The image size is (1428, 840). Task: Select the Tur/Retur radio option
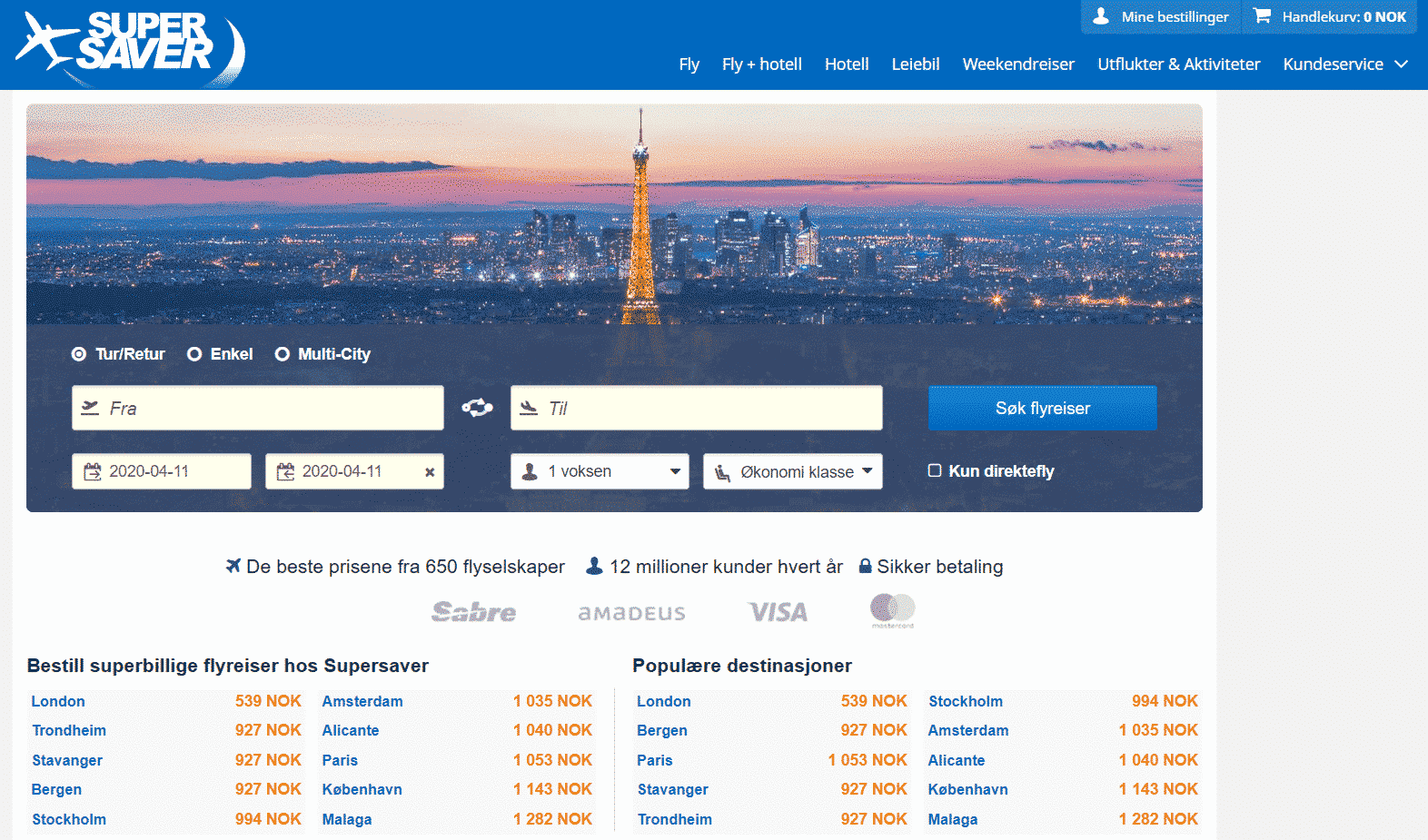(x=79, y=354)
